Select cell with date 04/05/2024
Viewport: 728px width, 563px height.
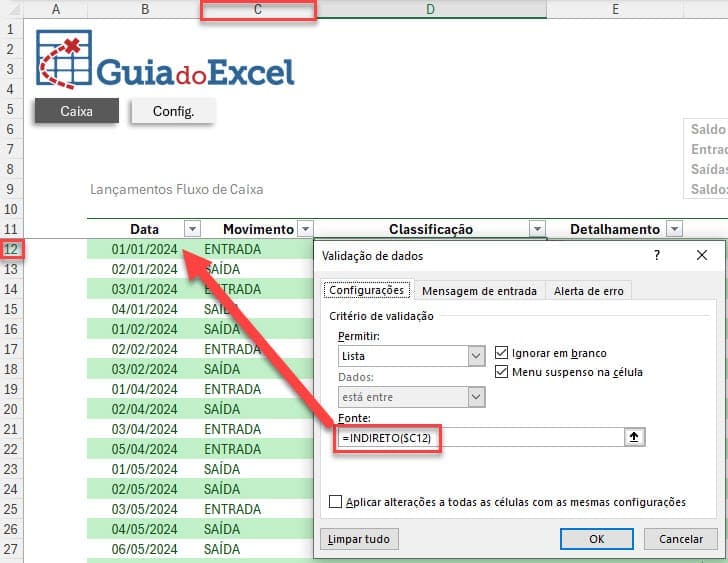tap(144, 529)
